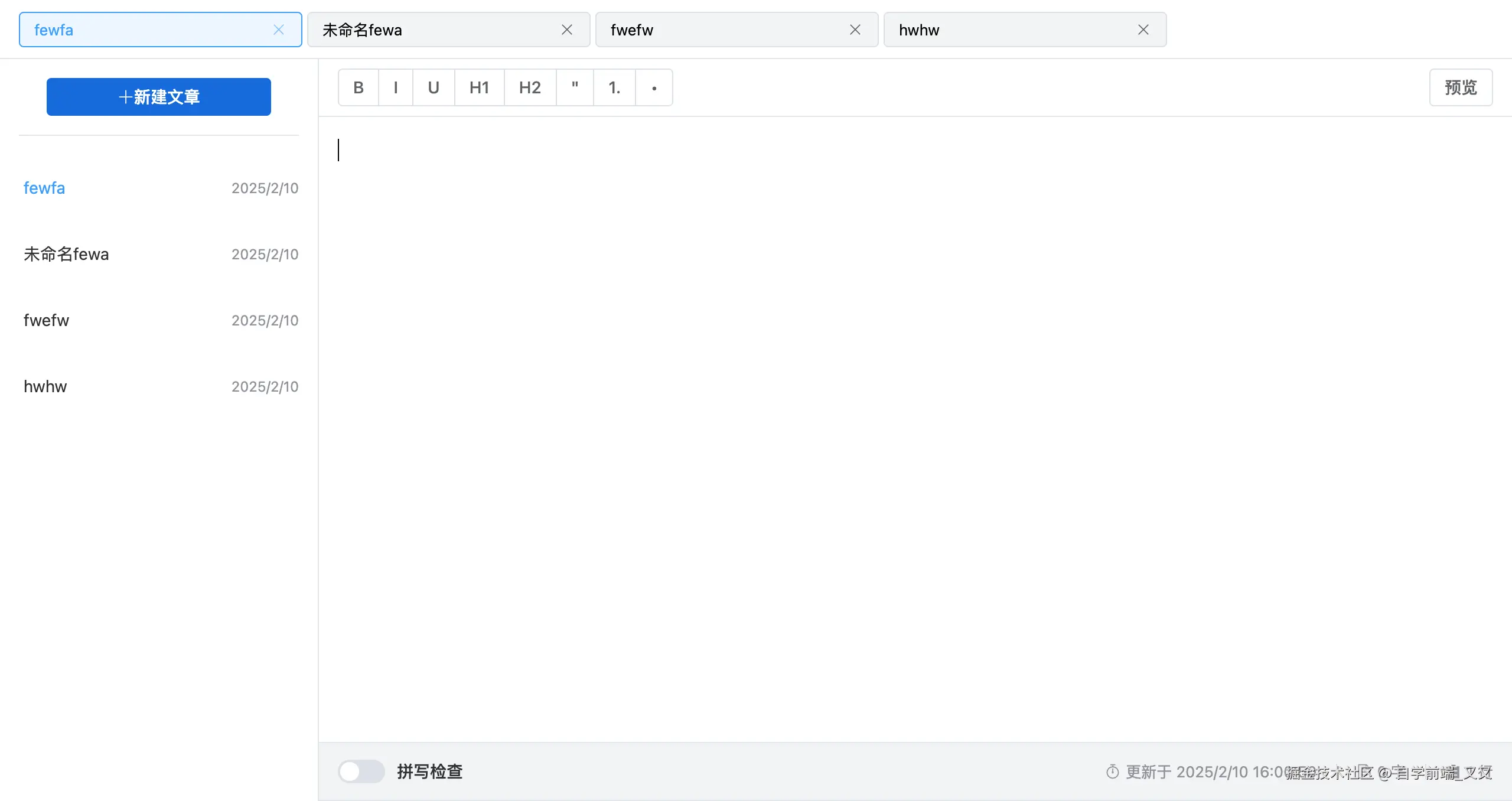Insert ordered numbered list
This screenshot has height=801, width=1512.
click(x=614, y=87)
